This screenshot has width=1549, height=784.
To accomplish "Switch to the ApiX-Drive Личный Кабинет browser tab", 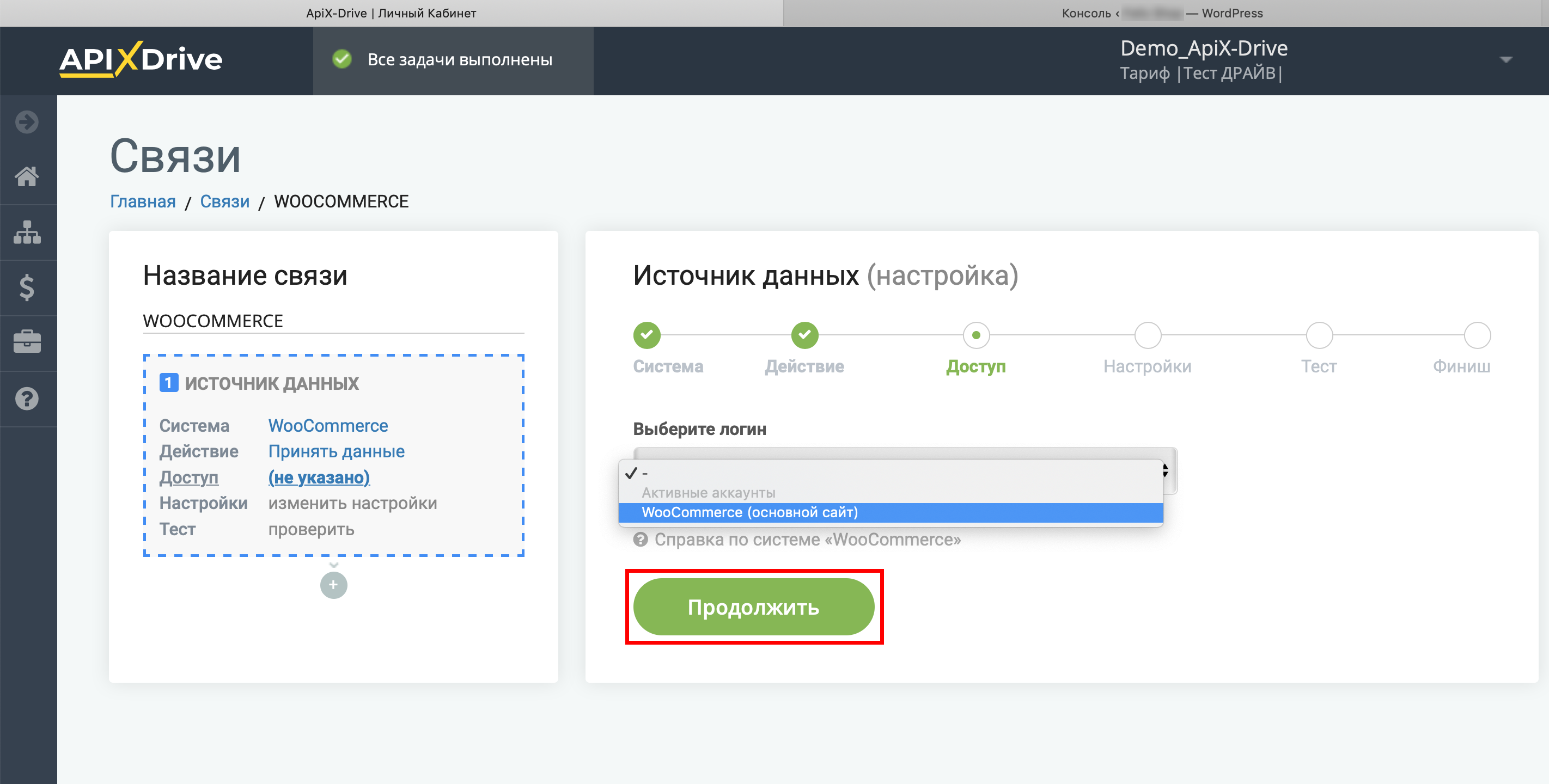I will 391,13.
